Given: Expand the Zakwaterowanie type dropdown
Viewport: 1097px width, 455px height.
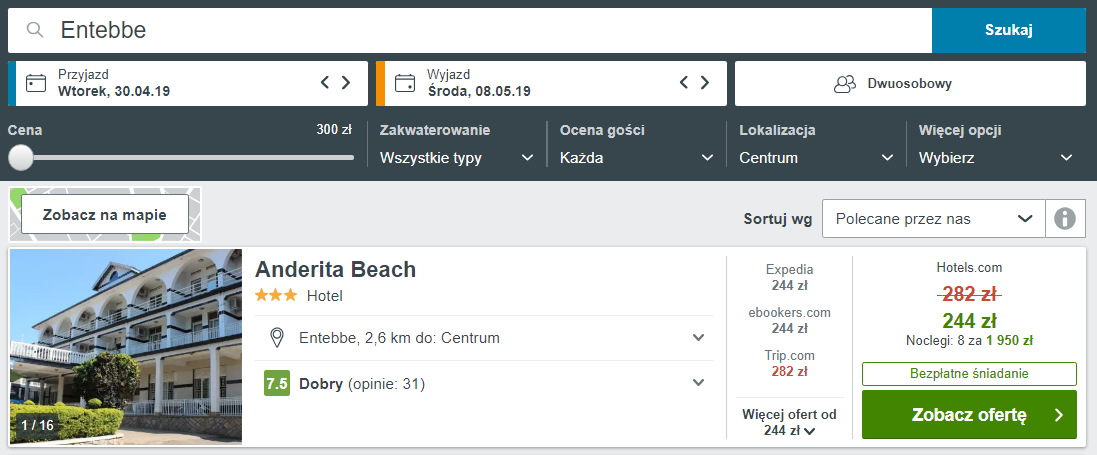Looking at the screenshot, I should [456, 158].
